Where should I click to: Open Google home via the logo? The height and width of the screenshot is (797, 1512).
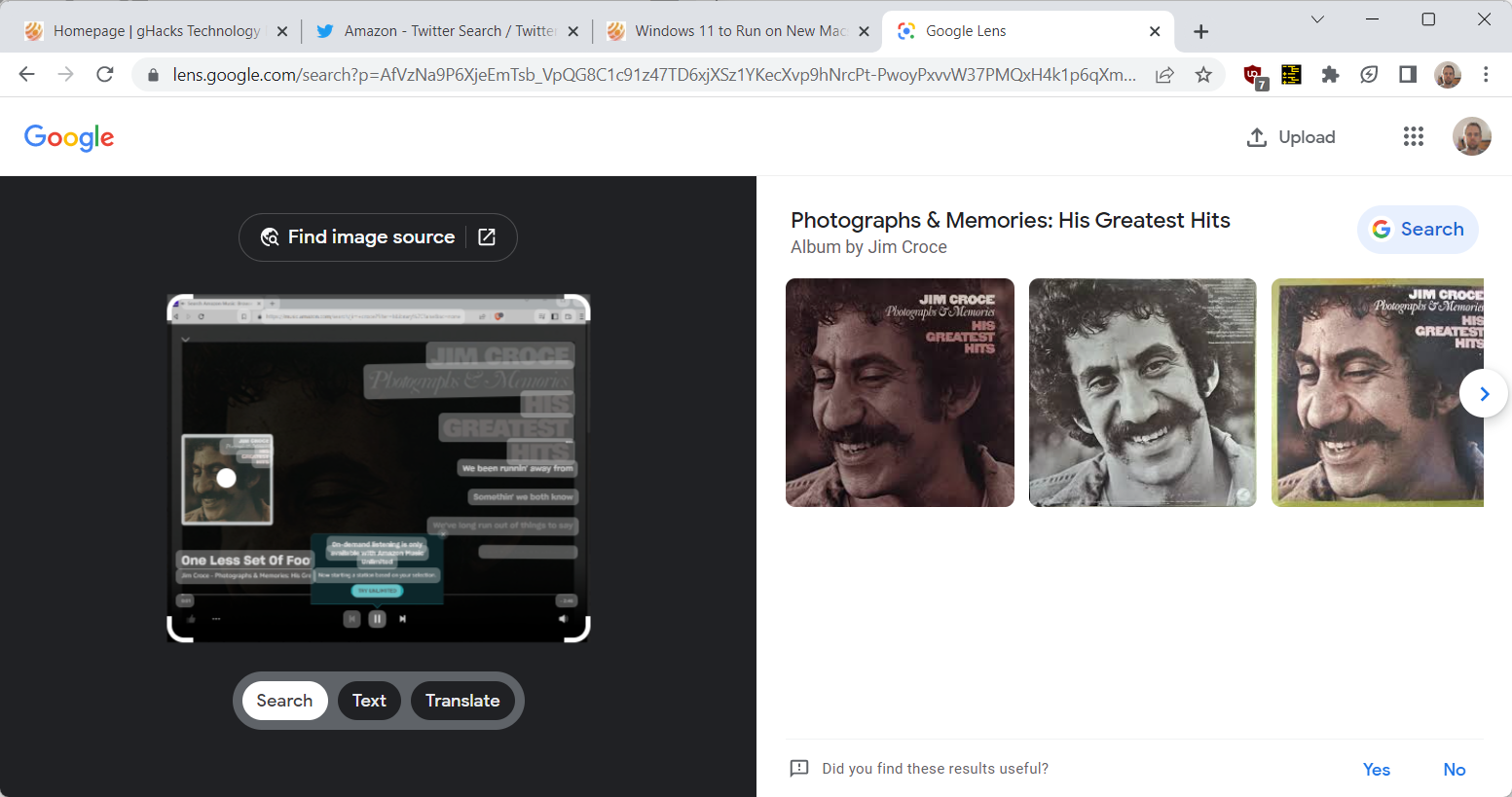click(69, 137)
